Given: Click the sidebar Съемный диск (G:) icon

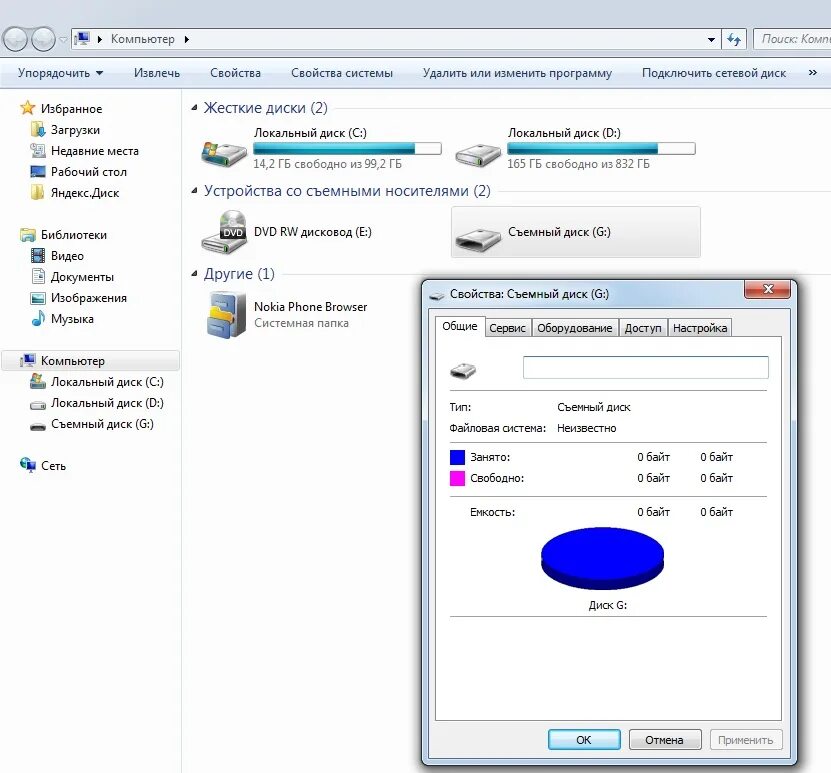Looking at the screenshot, I should click(x=38, y=425).
